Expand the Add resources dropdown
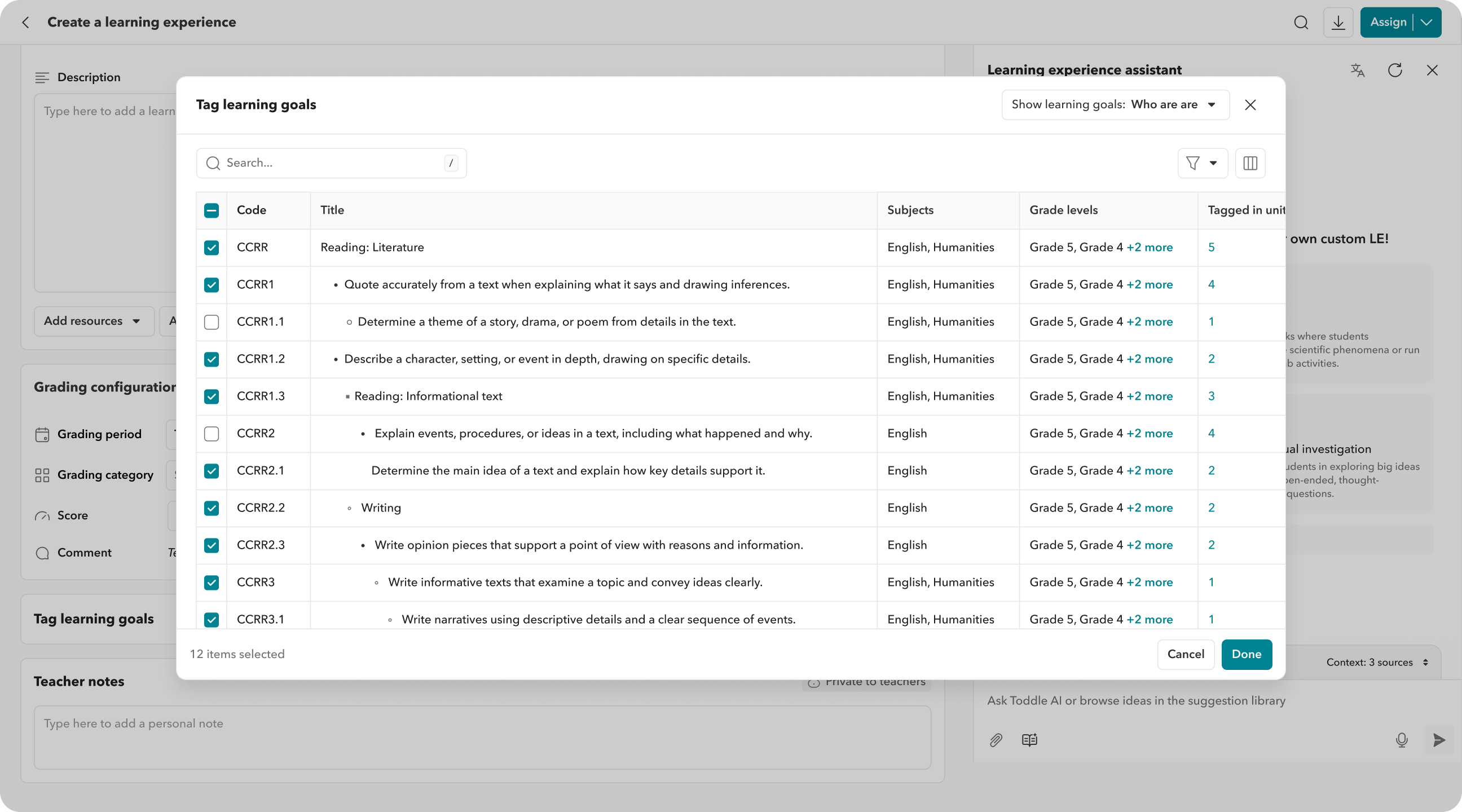 coord(94,321)
